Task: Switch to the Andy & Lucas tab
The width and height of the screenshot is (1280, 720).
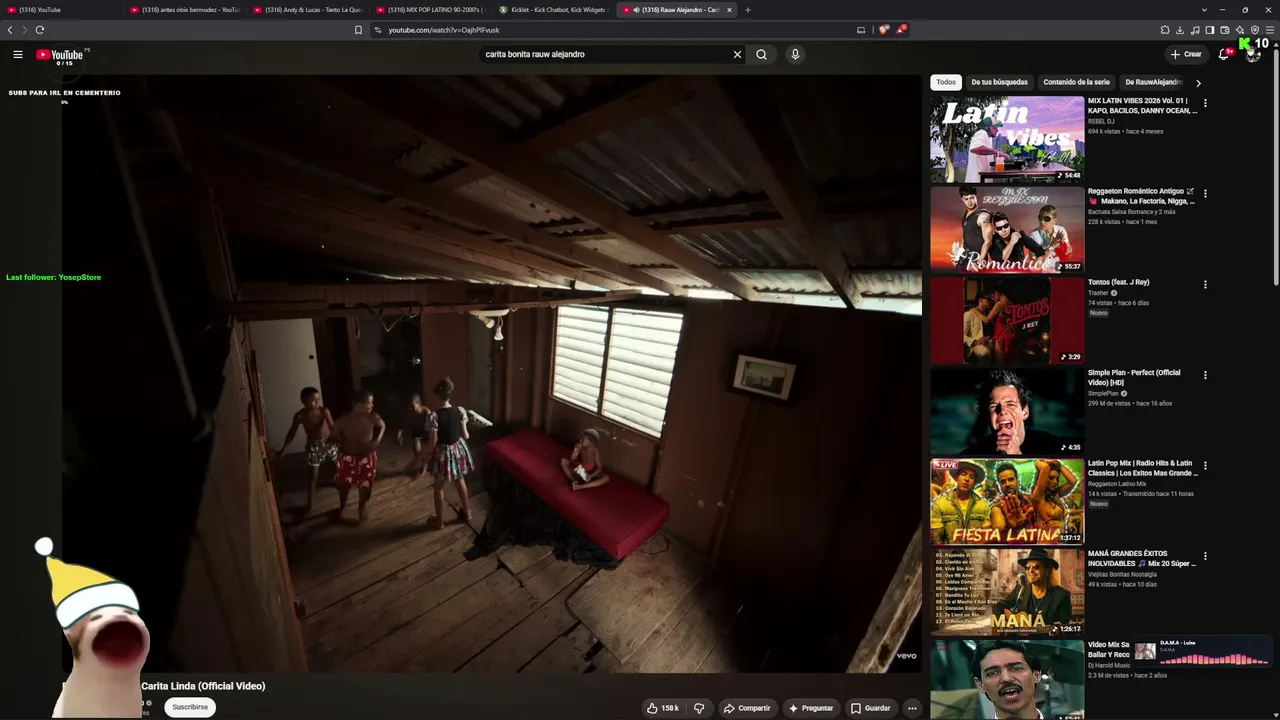Action: click(x=309, y=10)
